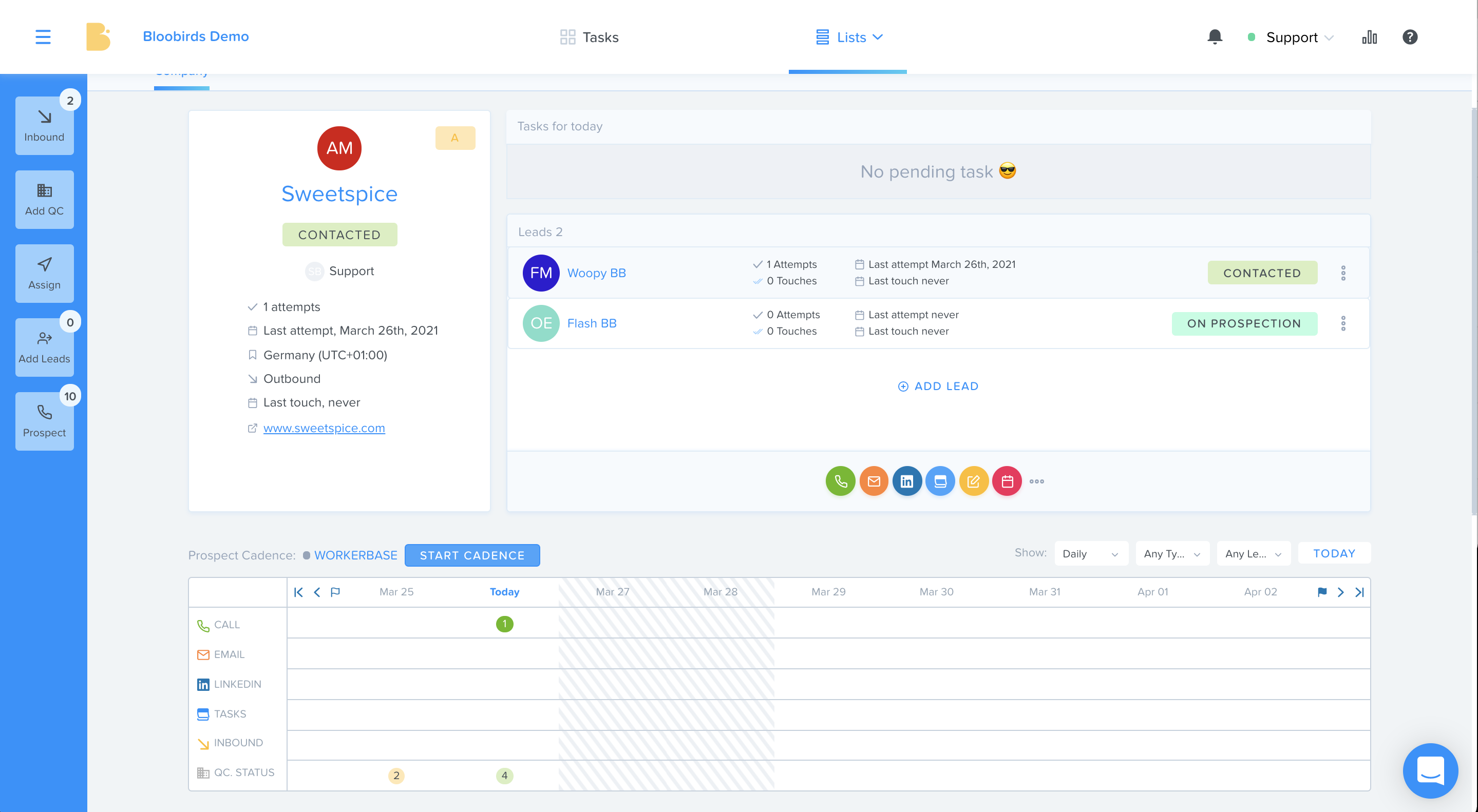The height and width of the screenshot is (812, 1478).
Task: Click the call marker 1 on Today
Action: point(504,624)
